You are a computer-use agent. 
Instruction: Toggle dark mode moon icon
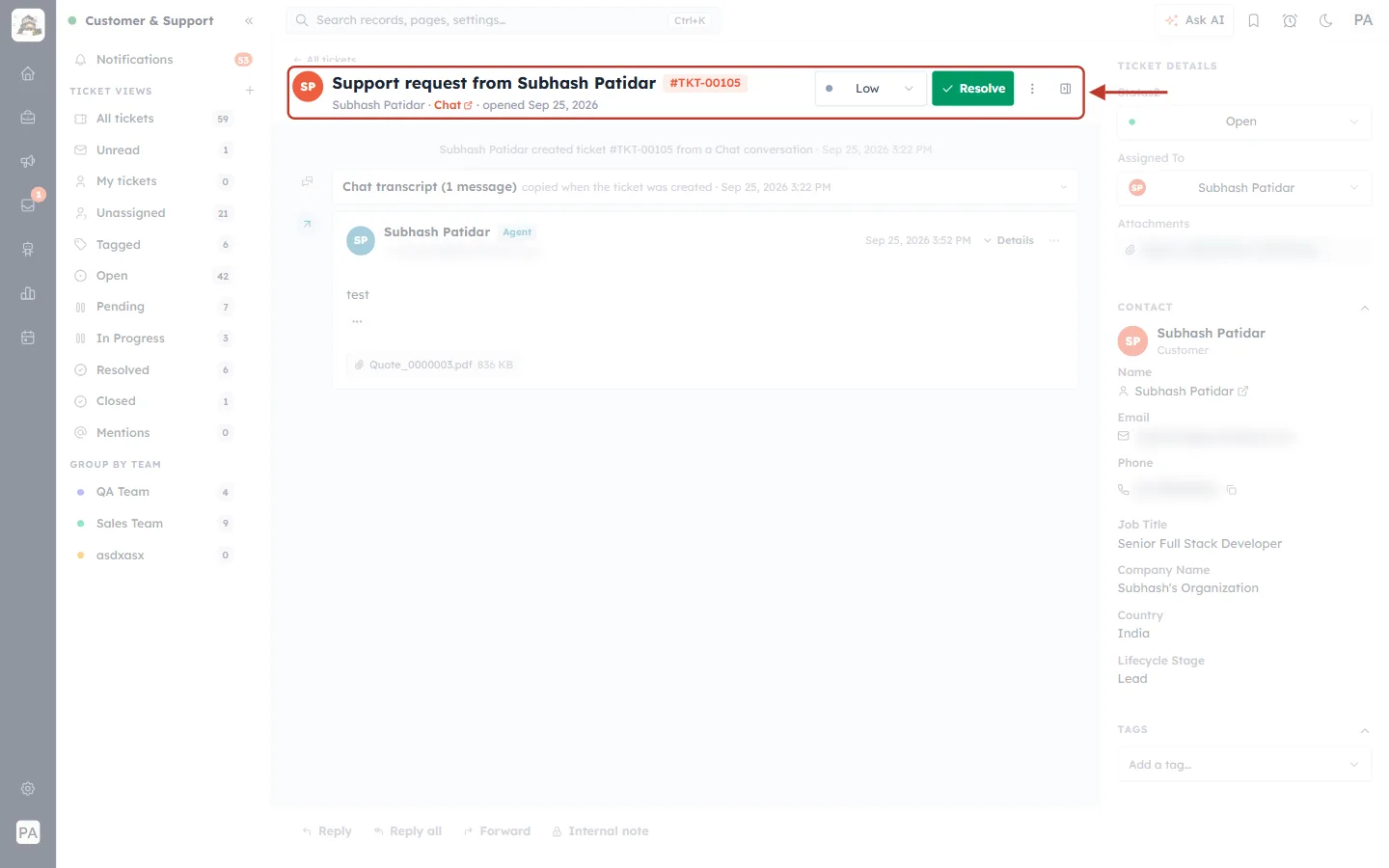(x=1326, y=20)
